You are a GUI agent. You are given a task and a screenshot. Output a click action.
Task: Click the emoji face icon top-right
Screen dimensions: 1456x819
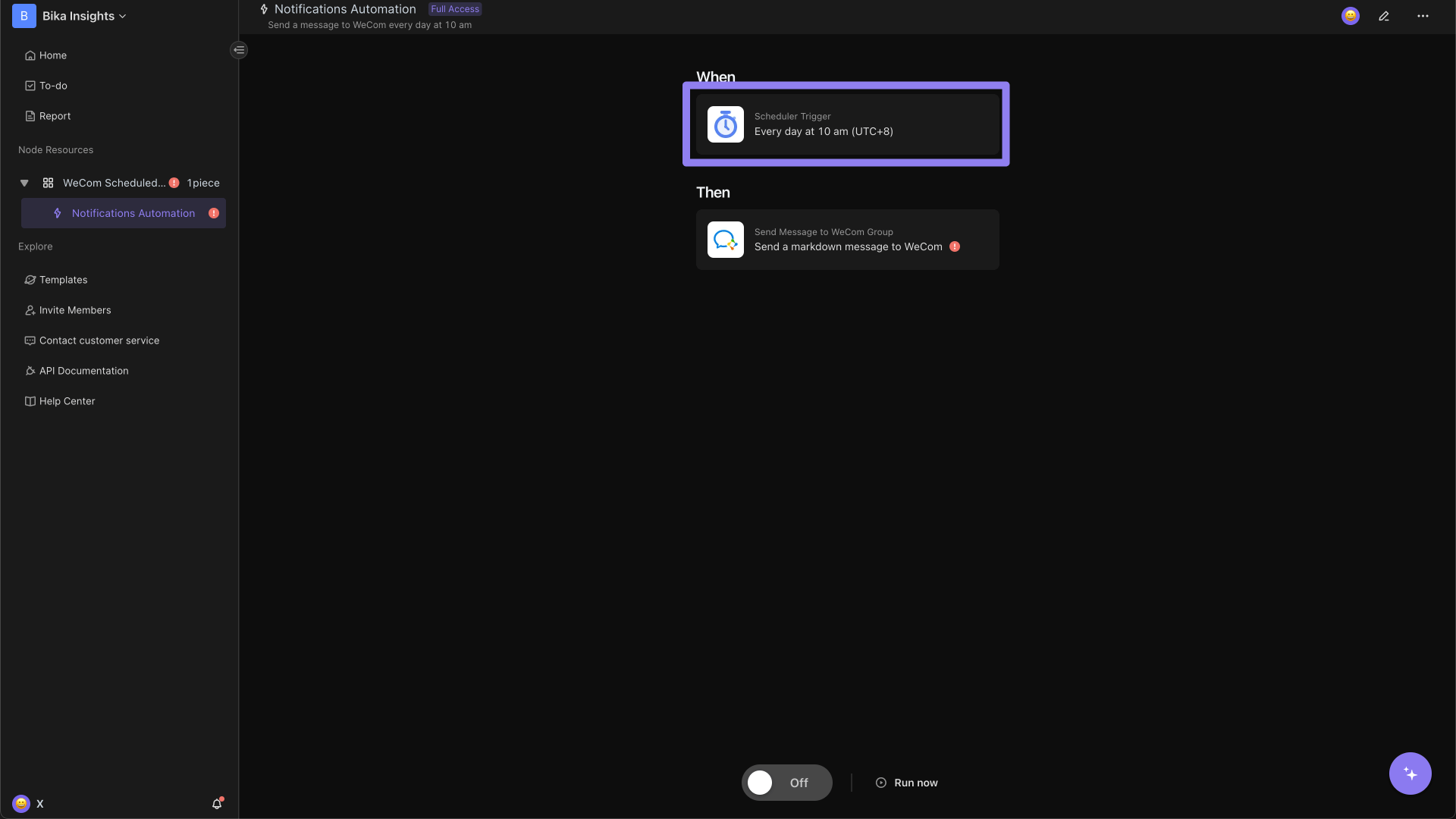(x=1350, y=17)
